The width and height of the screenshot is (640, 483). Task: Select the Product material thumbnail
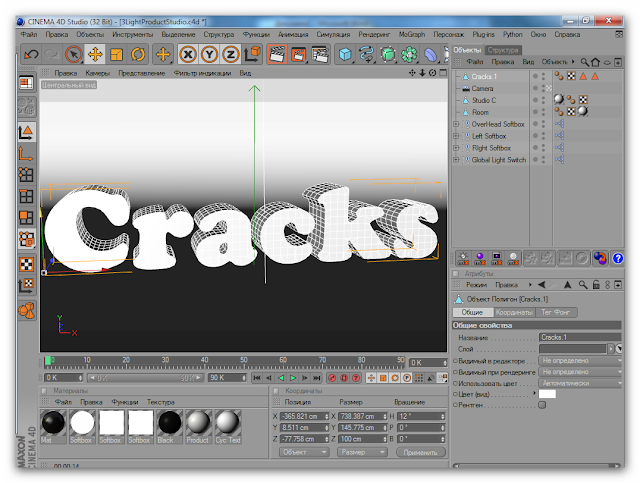click(198, 427)
